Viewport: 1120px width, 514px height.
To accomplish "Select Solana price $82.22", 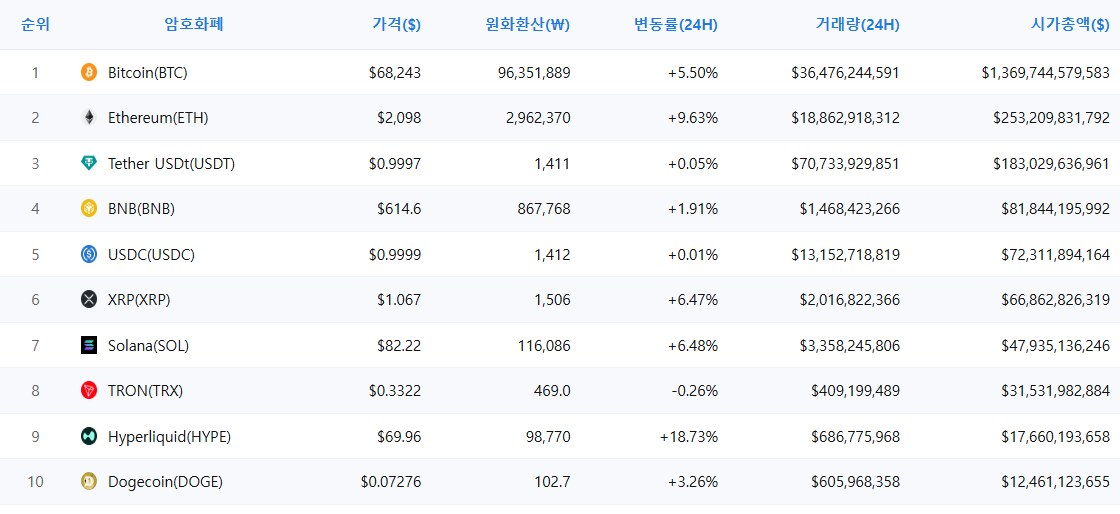I will click(x=399, y=346).
